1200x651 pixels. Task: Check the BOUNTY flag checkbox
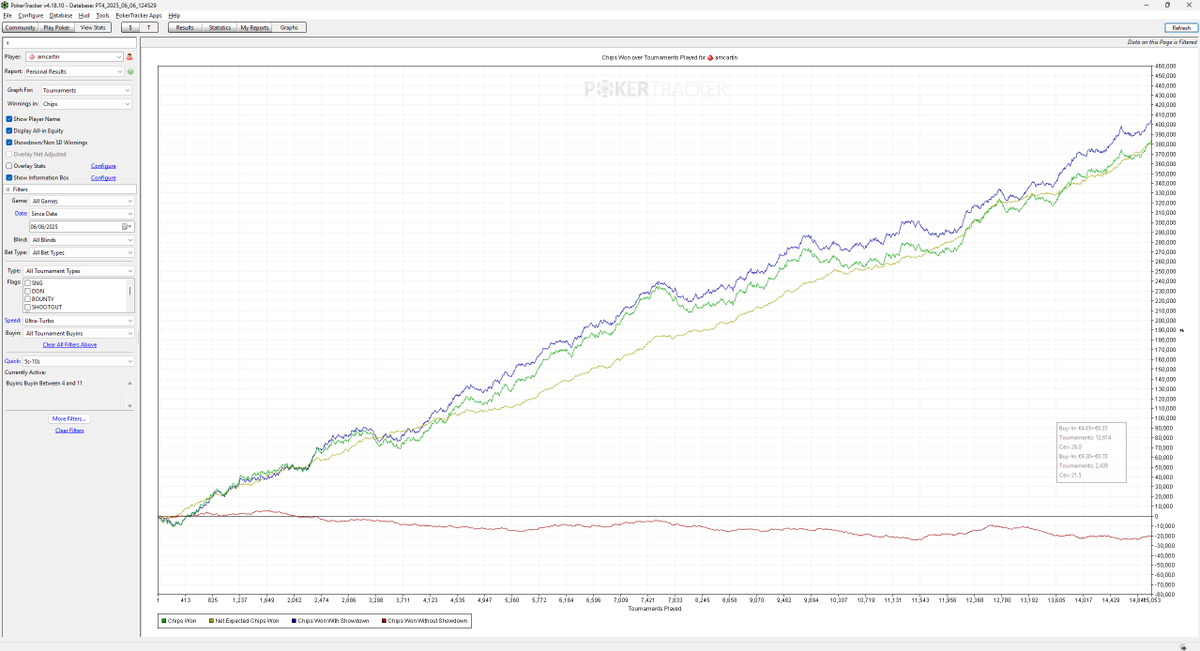[x=27, y=299]
